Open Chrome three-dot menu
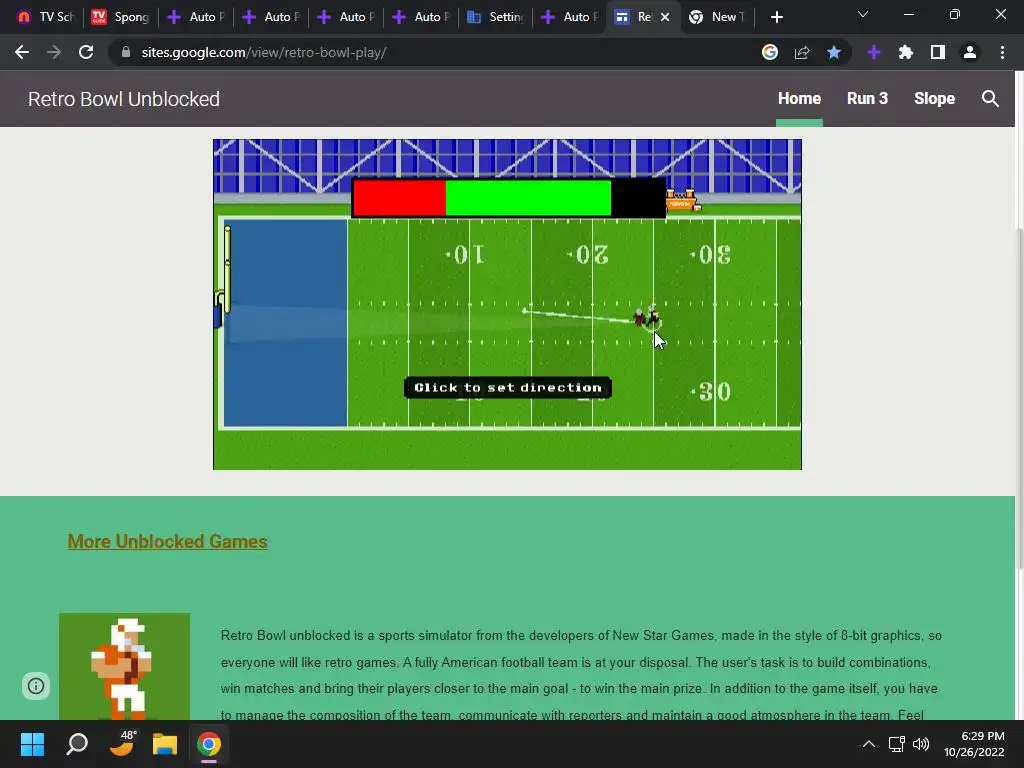 [x=1002, y=52]
